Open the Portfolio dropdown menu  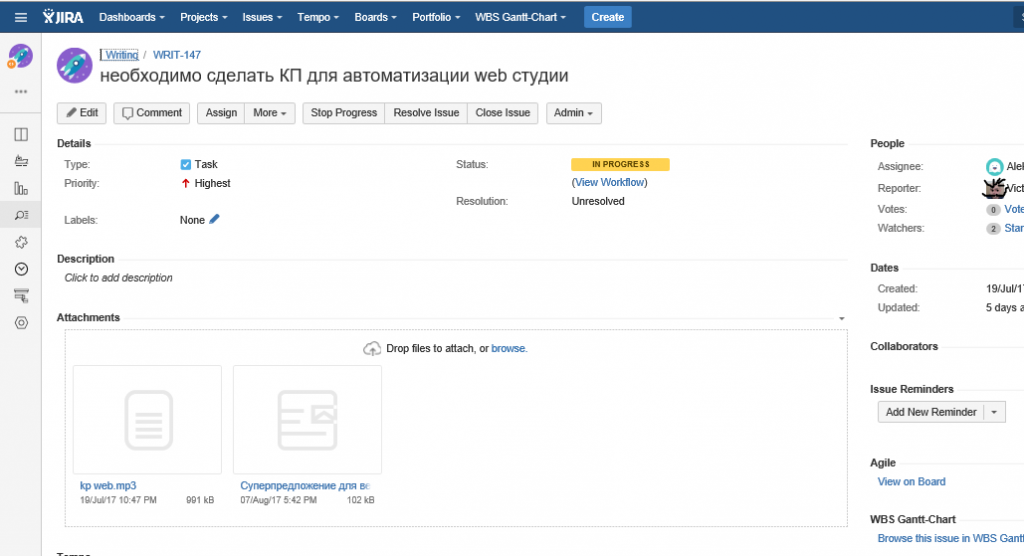pyautogui.click(x=436, y=18)
